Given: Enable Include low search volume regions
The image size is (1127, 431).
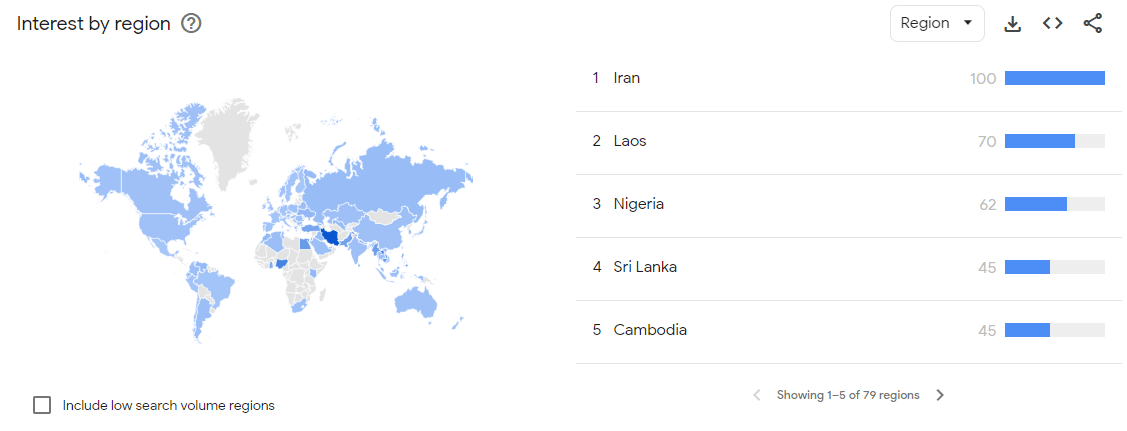Looking at the screenshot, I should [x=42, y=405].
